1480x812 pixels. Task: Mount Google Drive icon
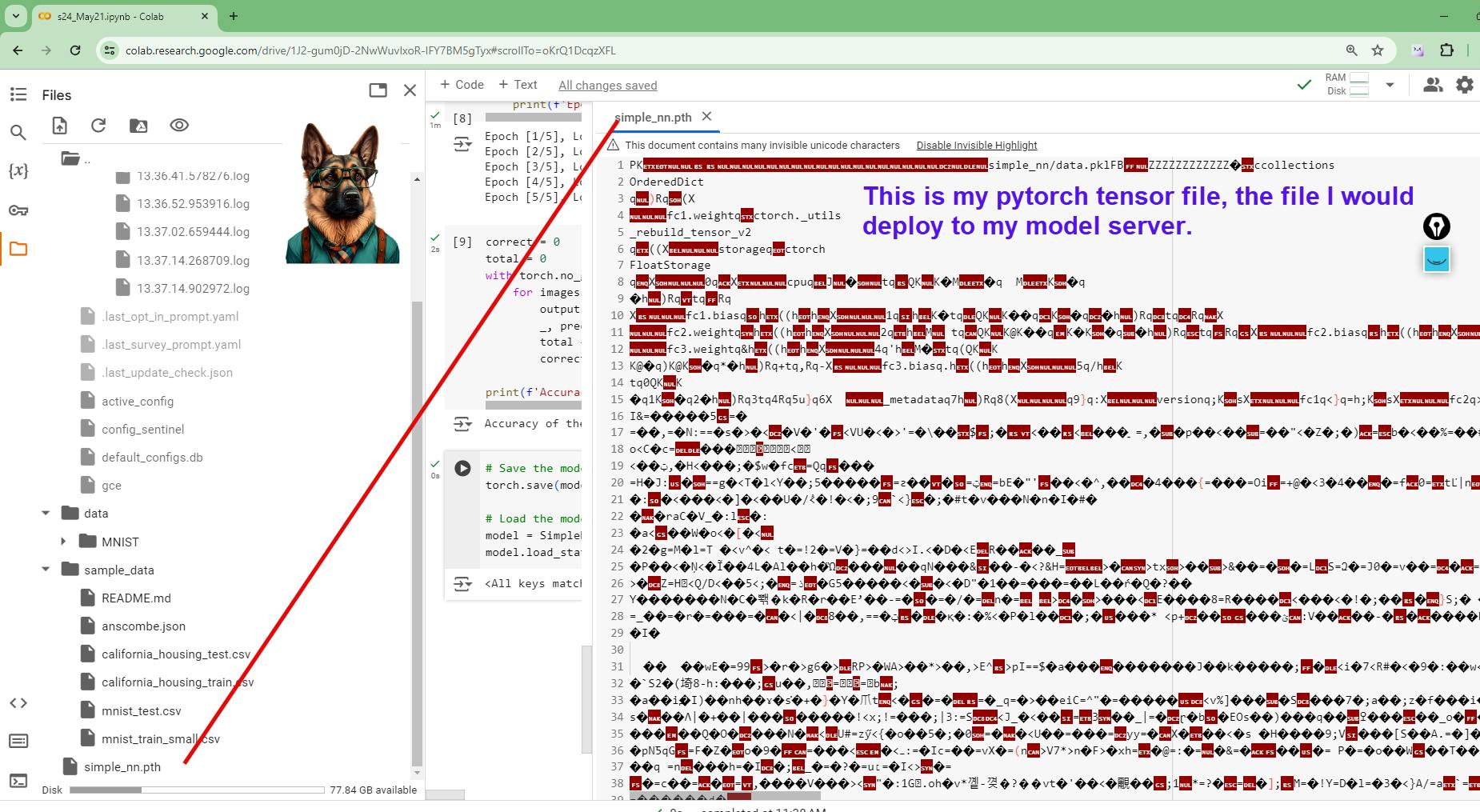[138, 126]
